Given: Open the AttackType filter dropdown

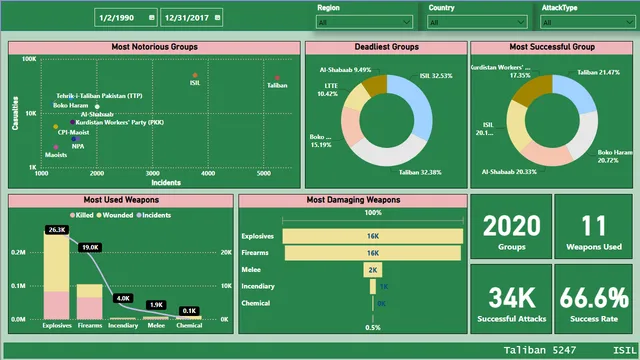Looking at the screenshot, I should [x=588, y=22].
